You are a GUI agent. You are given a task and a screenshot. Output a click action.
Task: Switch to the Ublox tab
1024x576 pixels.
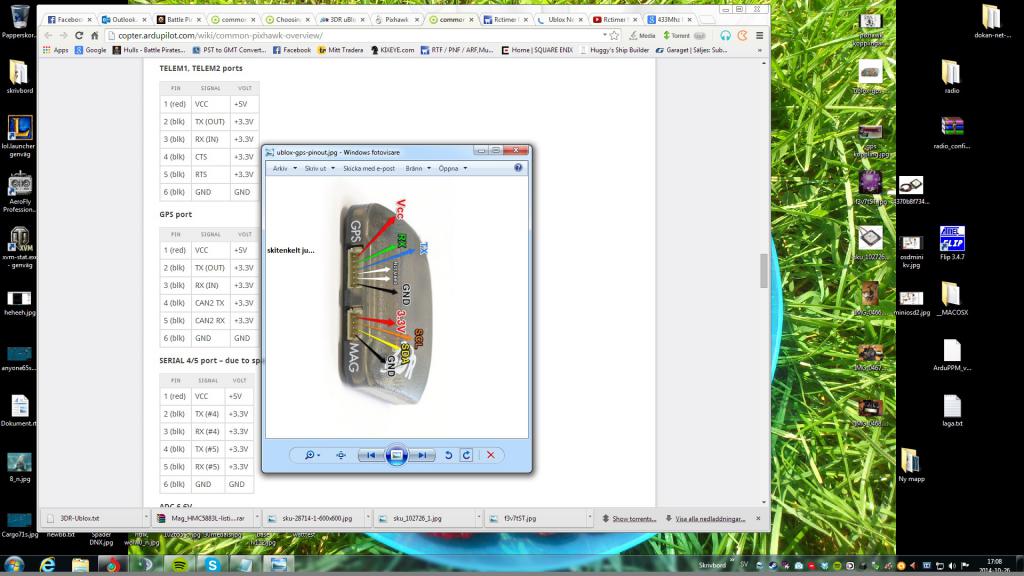pos(560,20)
